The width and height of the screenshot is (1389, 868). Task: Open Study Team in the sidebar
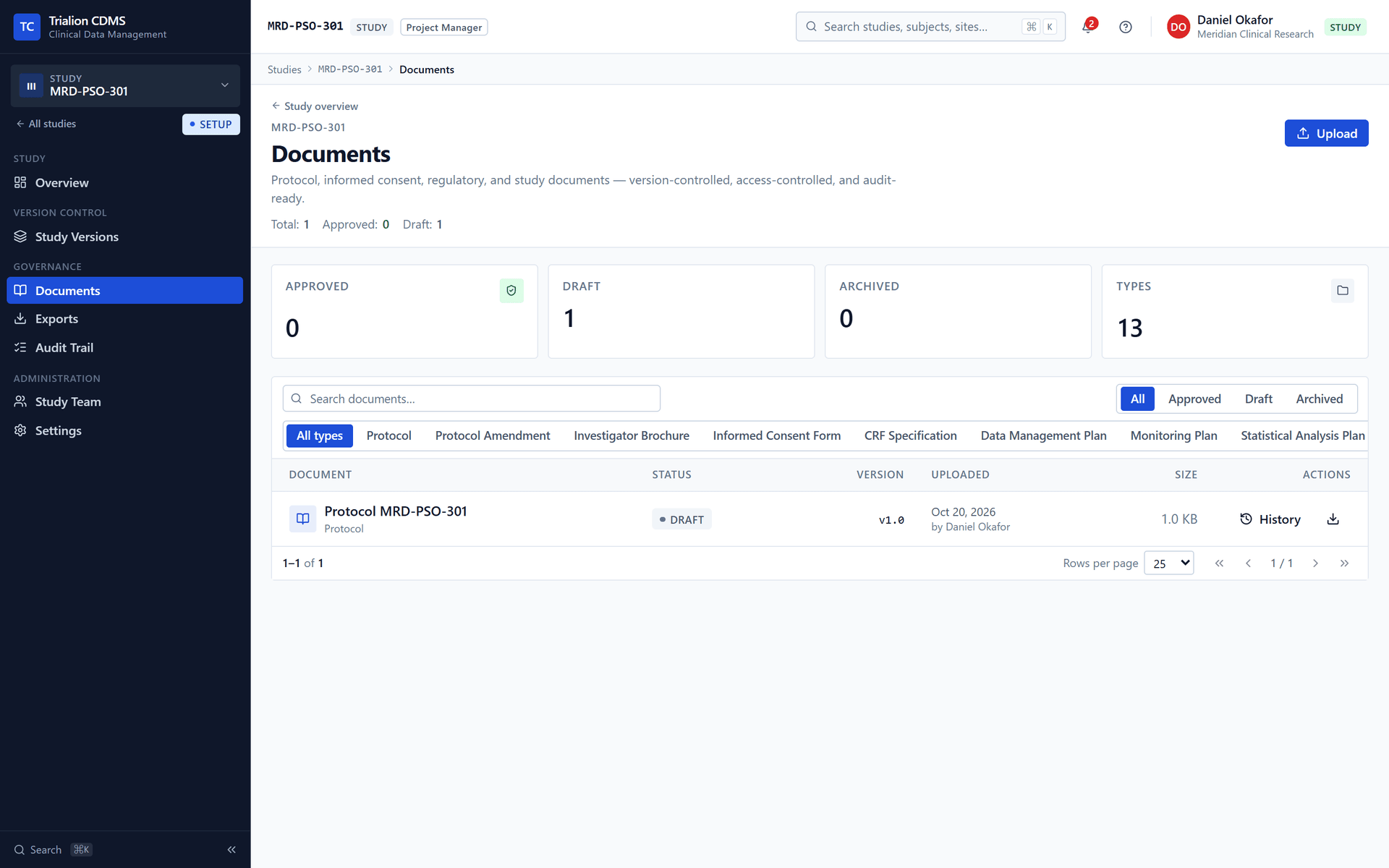124,401
